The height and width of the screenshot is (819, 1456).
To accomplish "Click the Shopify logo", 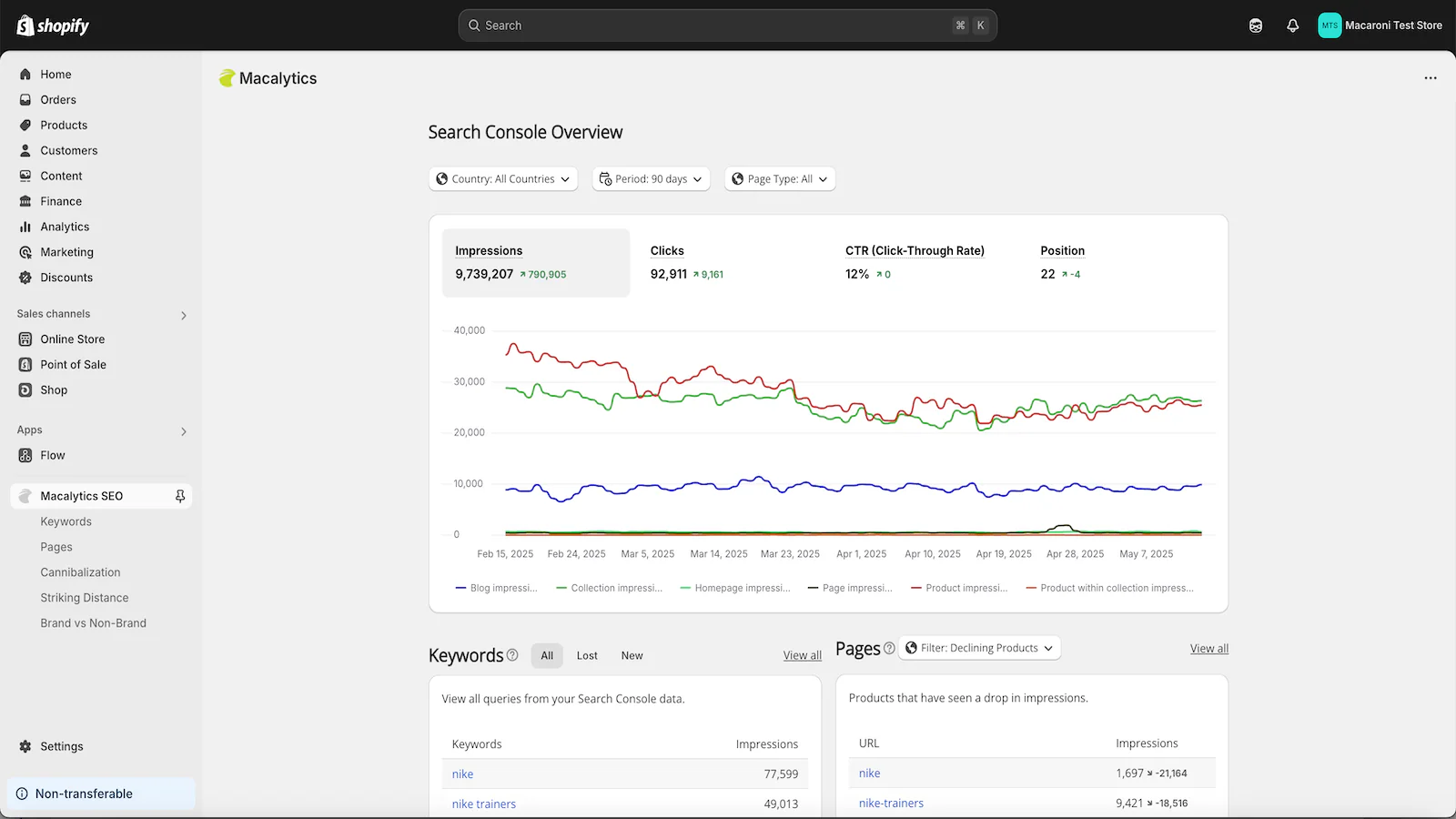I will (x=53, y=25).
